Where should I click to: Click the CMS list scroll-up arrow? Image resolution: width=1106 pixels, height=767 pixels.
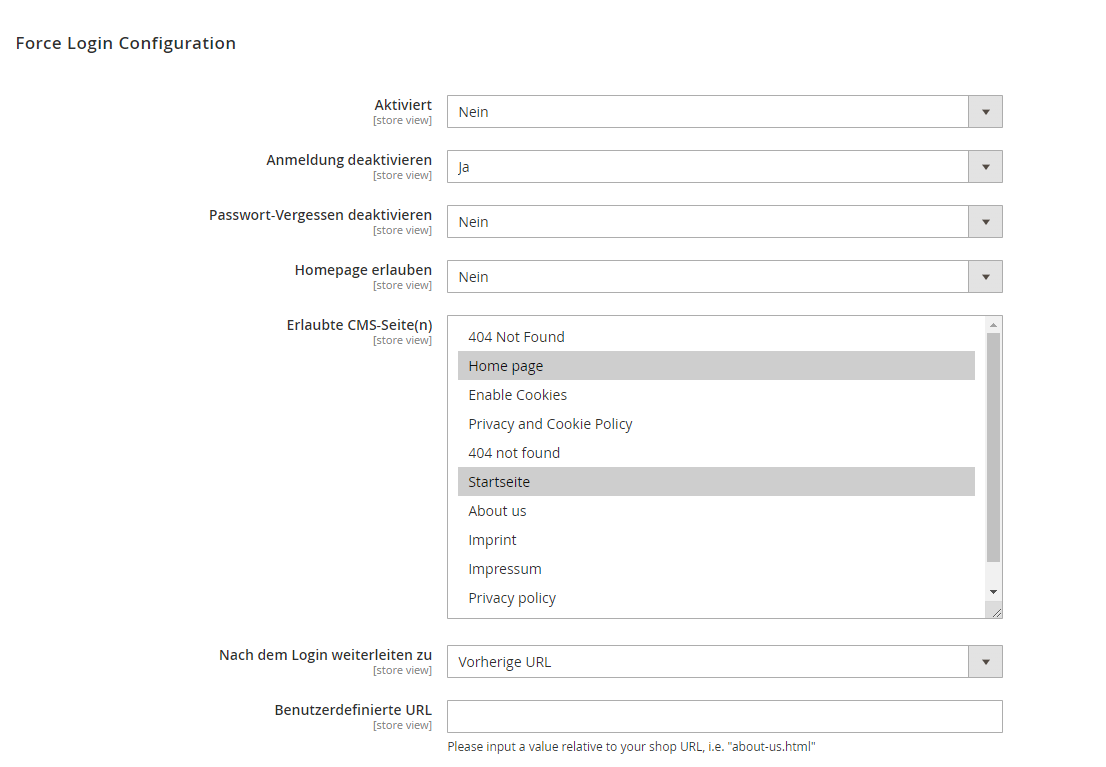[x=993, y=325]
